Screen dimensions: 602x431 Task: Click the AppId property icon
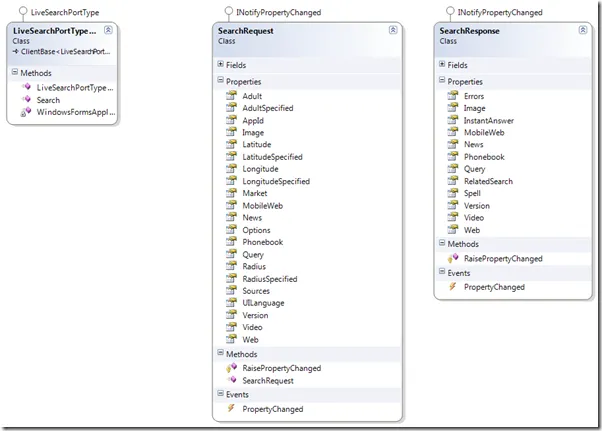(231, 120)
